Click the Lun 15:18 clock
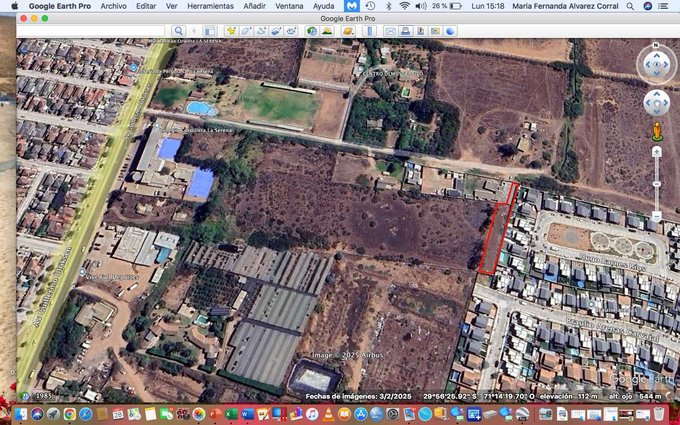Screen dimensions: 680x425 point(488,6)
